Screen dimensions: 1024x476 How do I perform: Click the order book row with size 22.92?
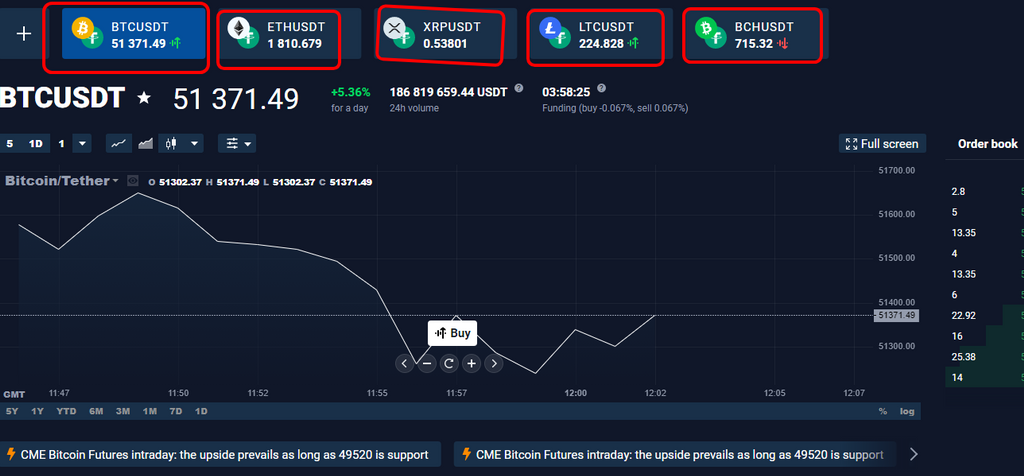coord(985,315)
